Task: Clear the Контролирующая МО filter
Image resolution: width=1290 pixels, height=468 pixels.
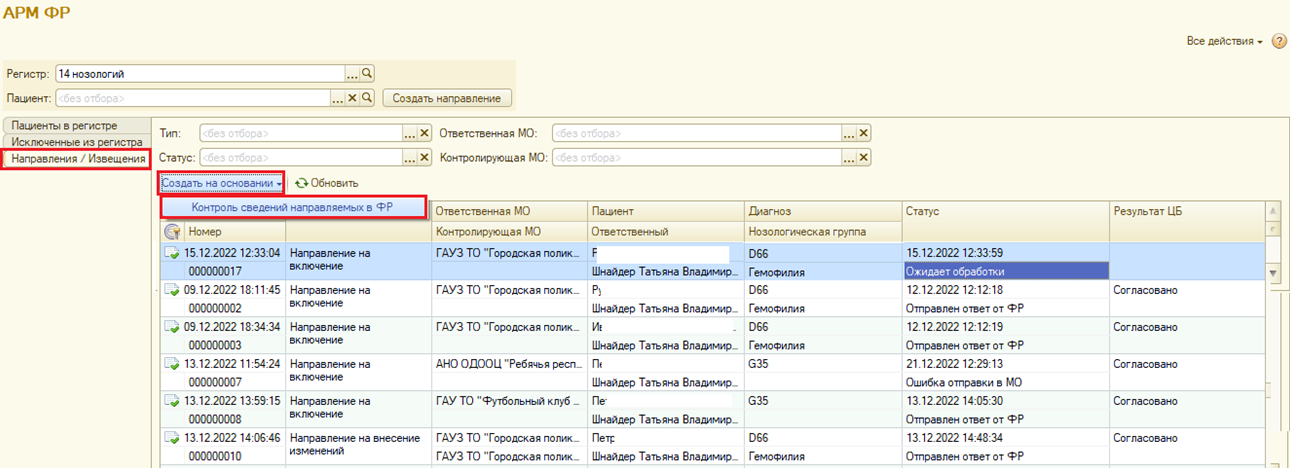Action: click(x=863, y=157)
